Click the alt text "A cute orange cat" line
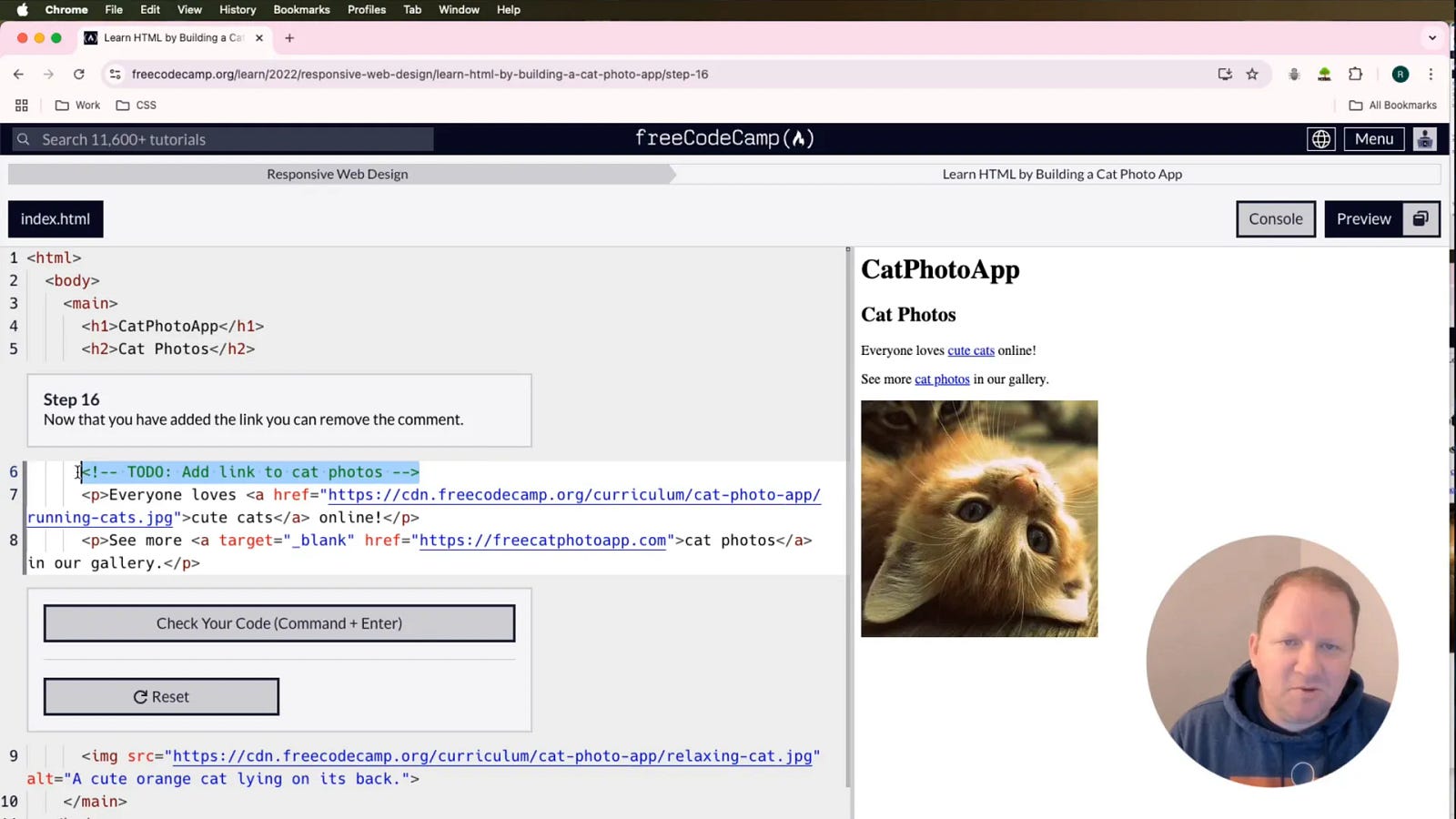Image resolution: width=1456 pixels, height=819 pixels. (x=223, y=779)
